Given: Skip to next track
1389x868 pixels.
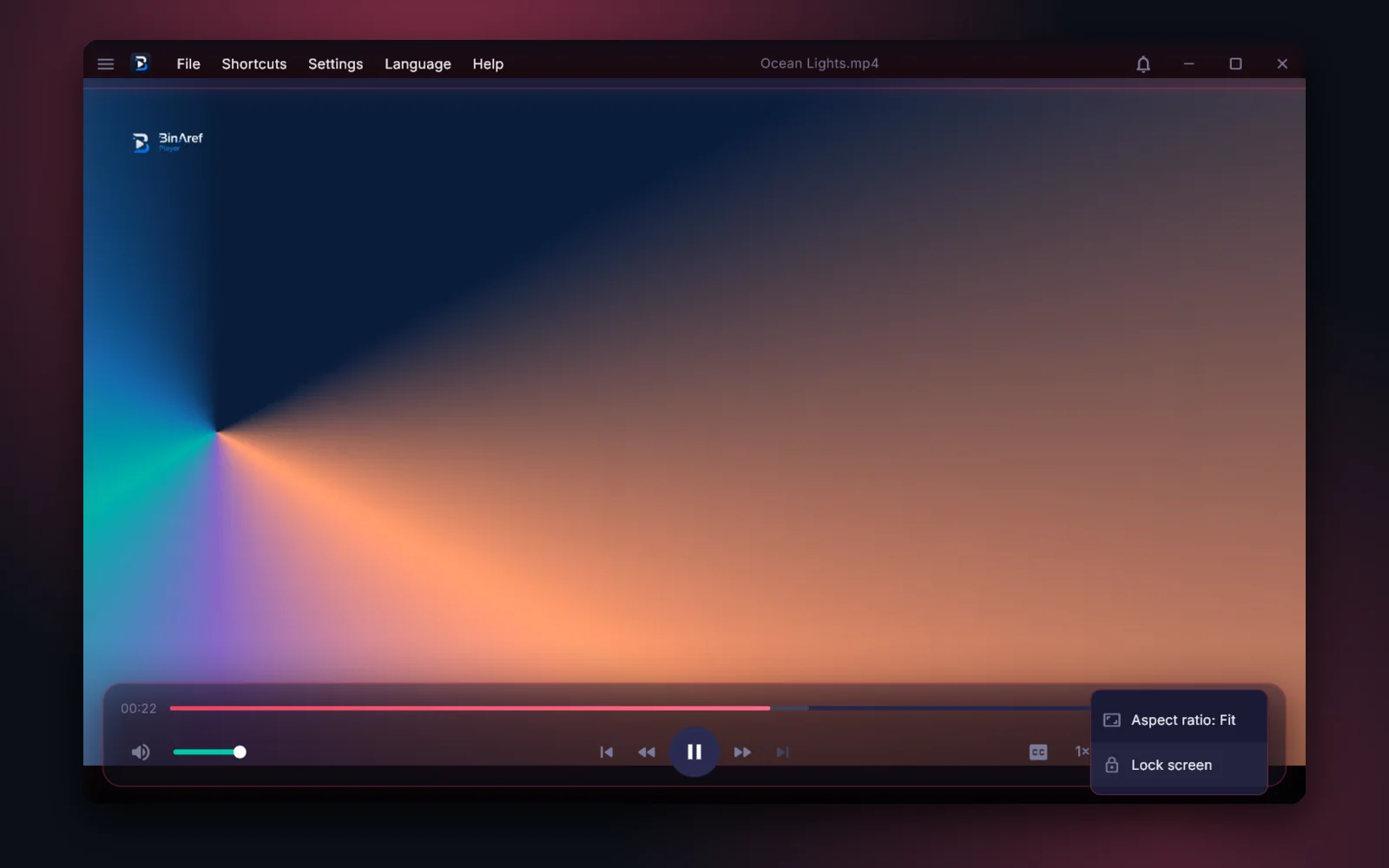Looking at the screenshot, I should click(x=782, y=753).
